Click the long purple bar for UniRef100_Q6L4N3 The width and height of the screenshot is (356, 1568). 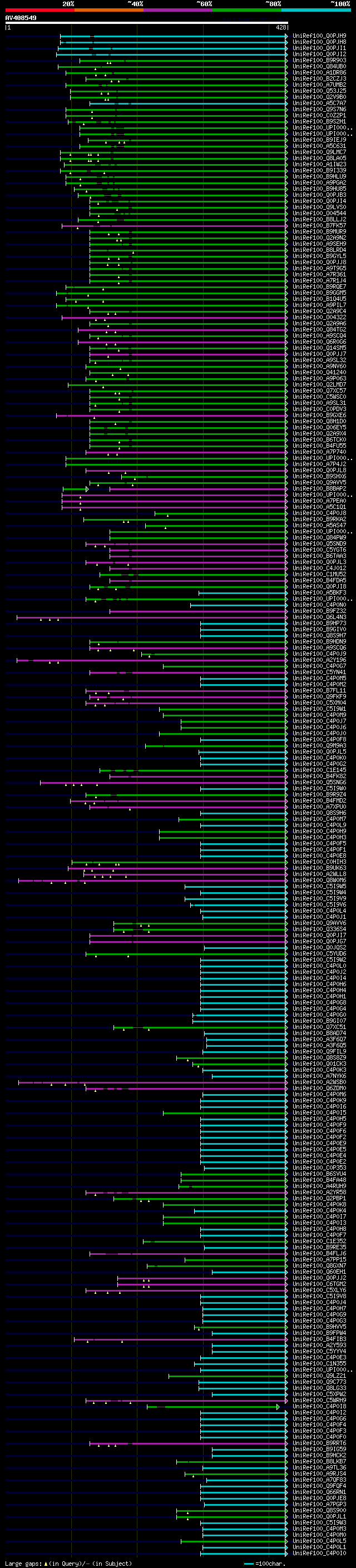(x=152, y=617)
